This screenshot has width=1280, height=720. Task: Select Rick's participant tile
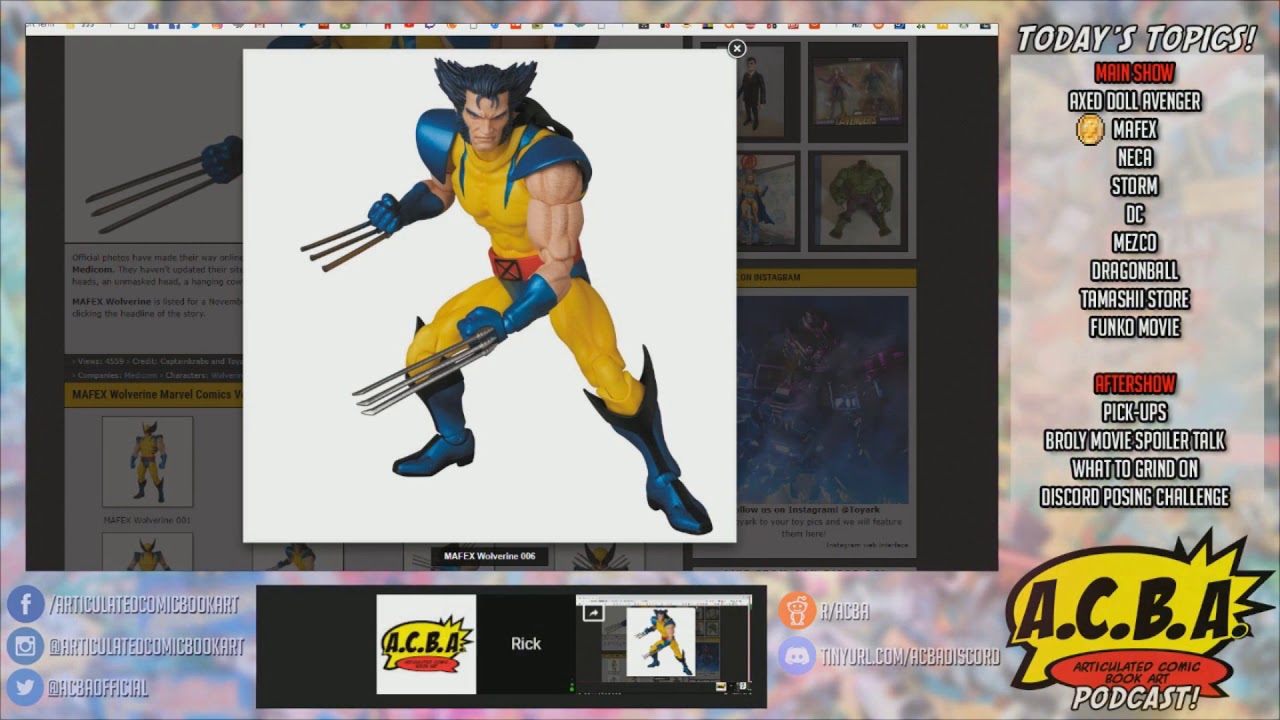tap(526, 644)
